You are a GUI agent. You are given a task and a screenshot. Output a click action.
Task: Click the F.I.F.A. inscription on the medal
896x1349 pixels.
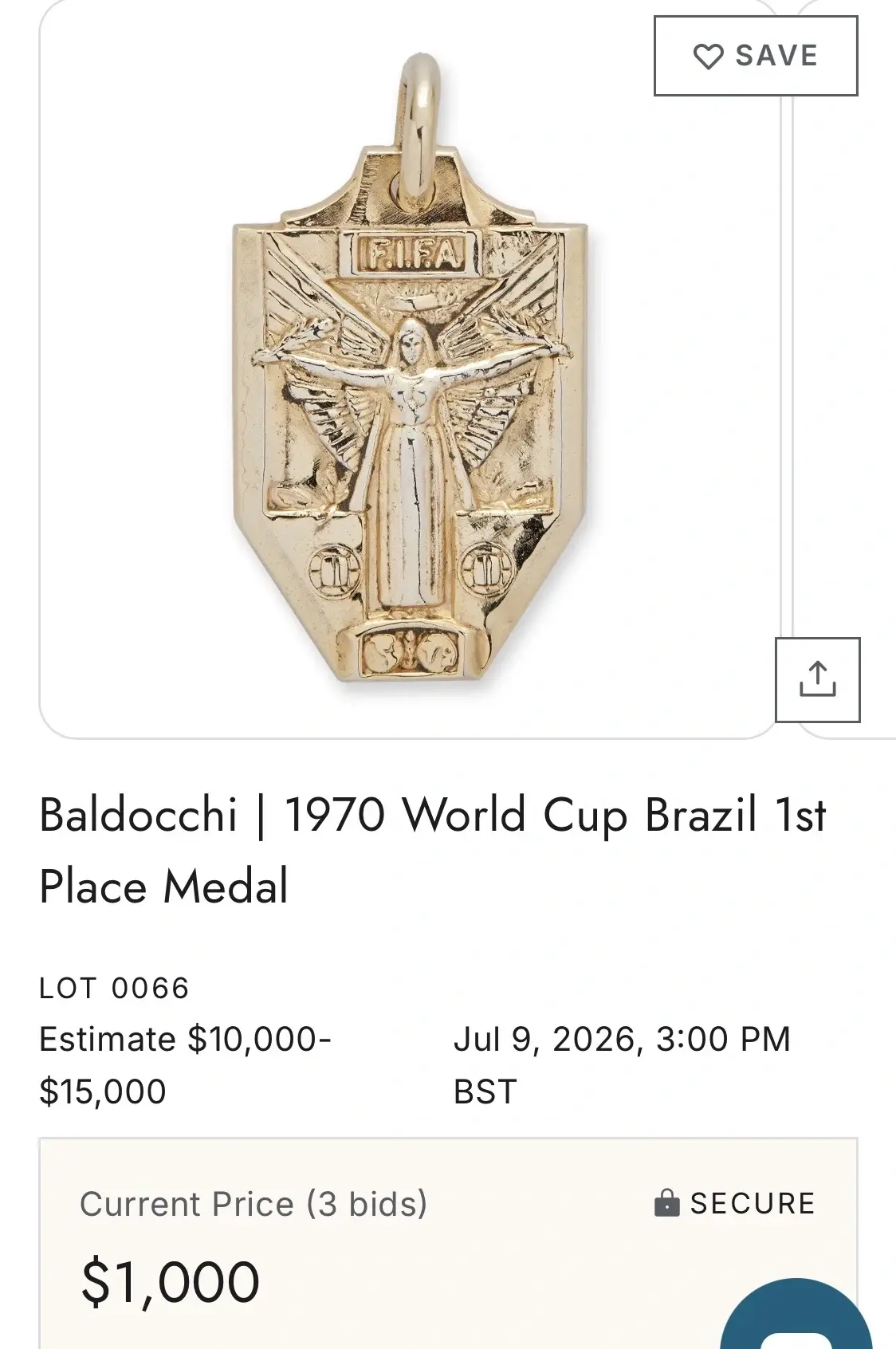[x=412, y=254]
